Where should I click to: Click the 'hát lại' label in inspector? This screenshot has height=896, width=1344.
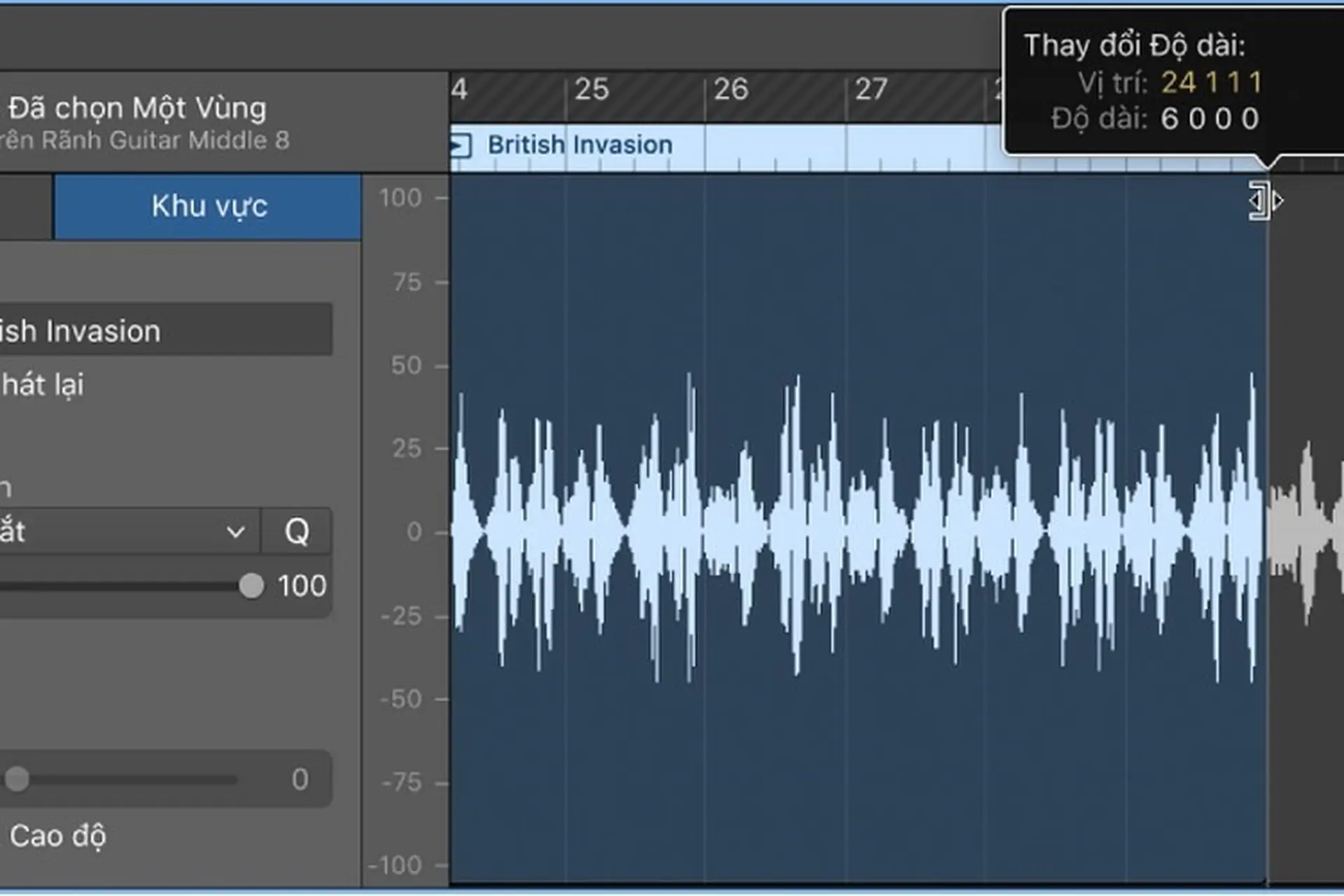coord(42,385)
